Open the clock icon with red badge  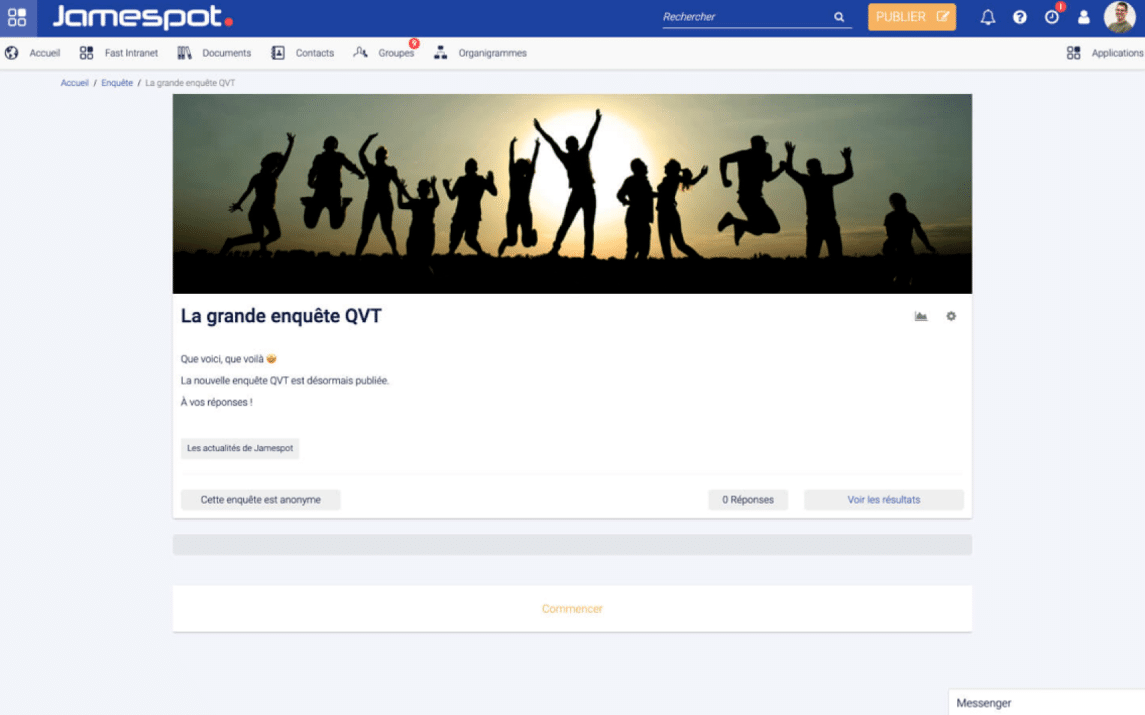(1051, 17)
